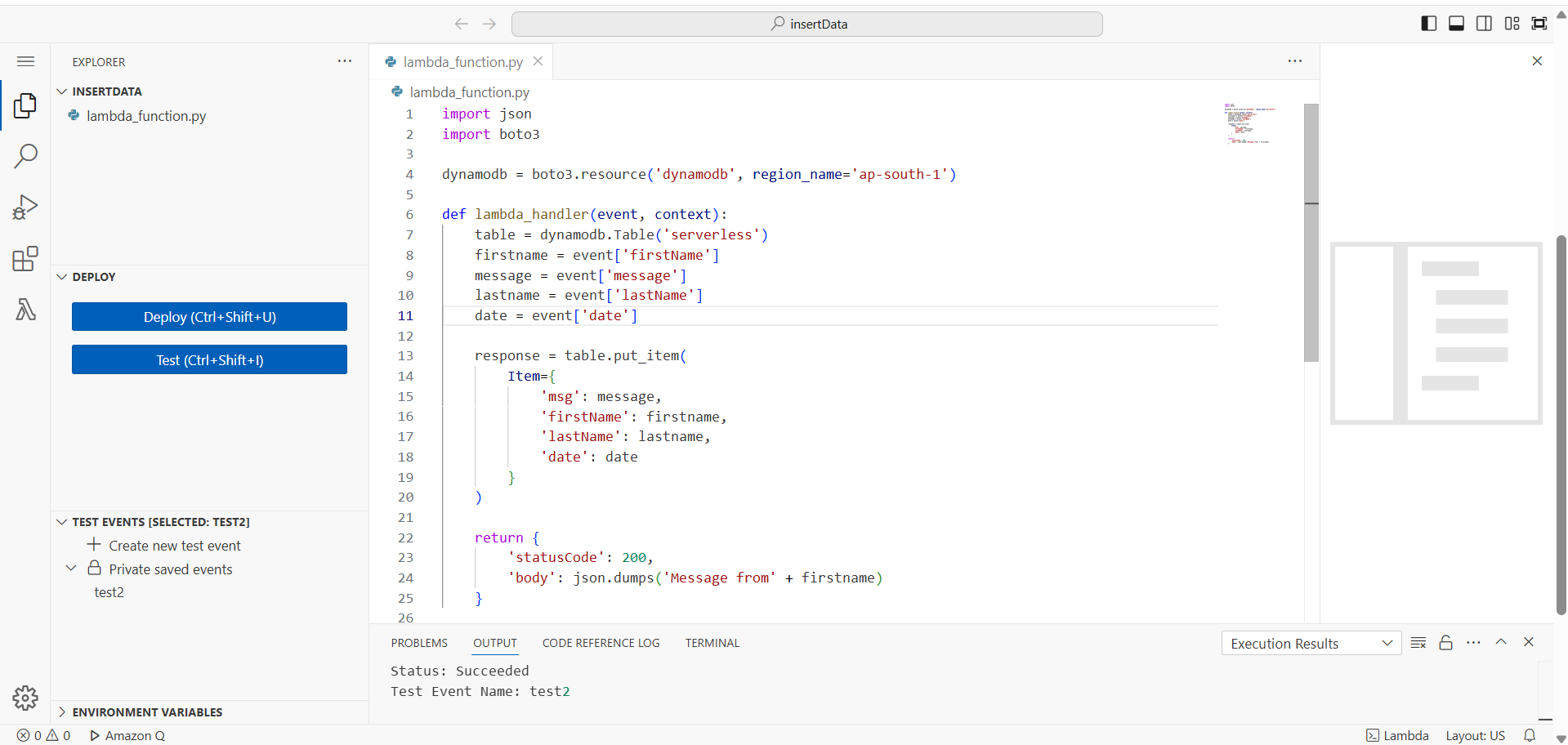Toggle secondary side bar layout icon

click(1484, 24)
